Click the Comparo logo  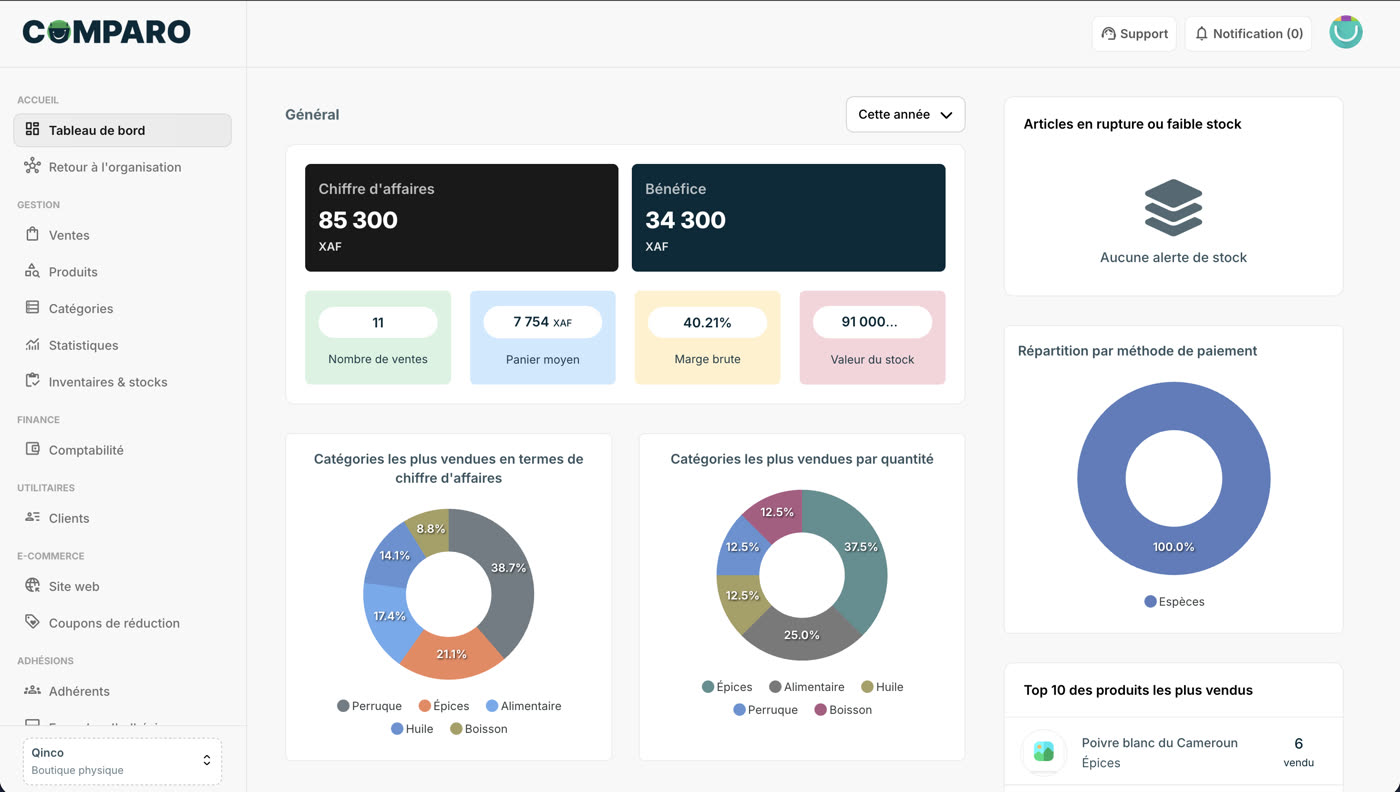(x=106, y=32)
